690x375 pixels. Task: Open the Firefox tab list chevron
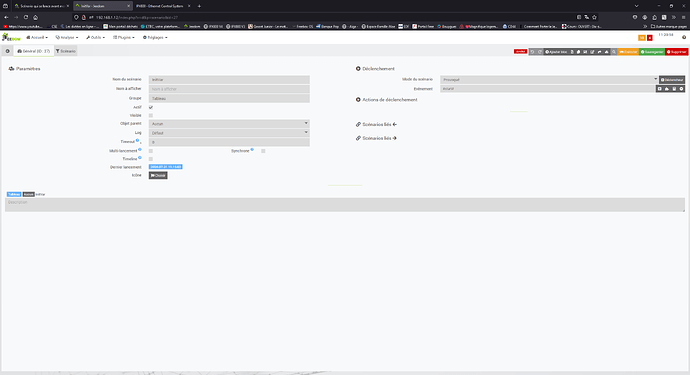coord(636,6)
